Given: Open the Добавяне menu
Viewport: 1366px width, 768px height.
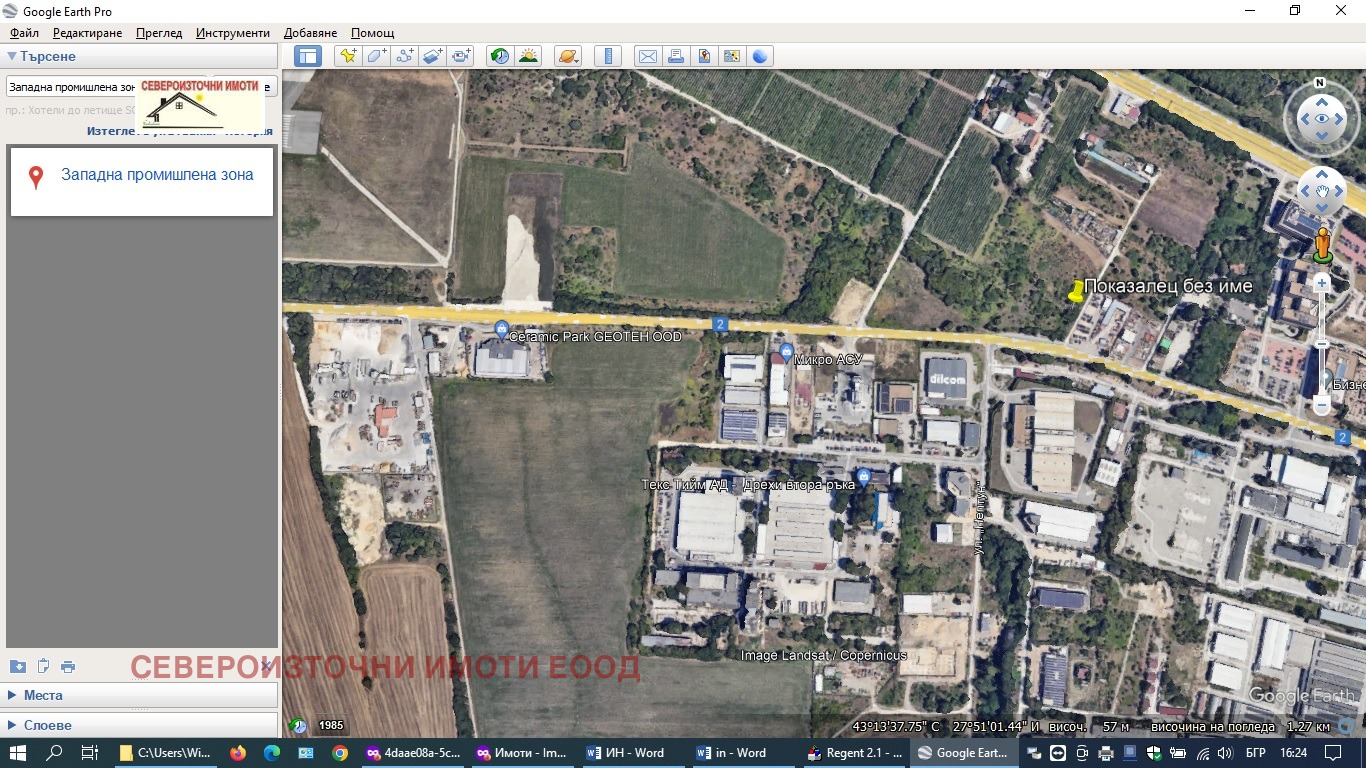Looking at the screenshot, I should pos(310,33).
